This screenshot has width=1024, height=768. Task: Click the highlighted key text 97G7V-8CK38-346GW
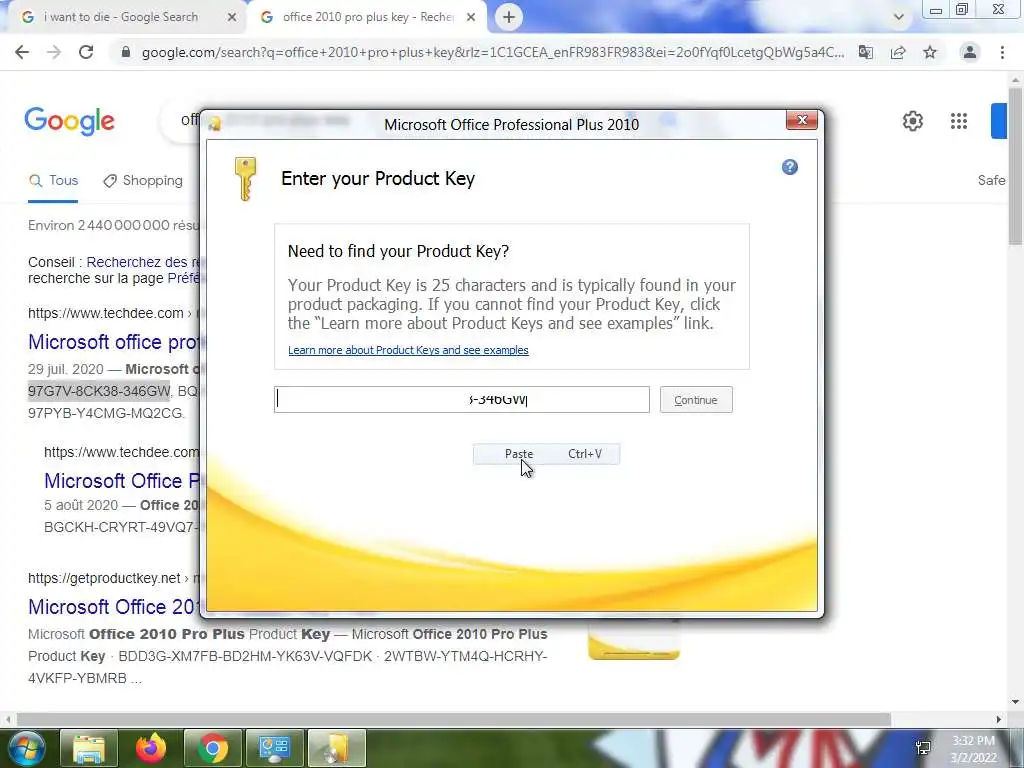tap(99, 391)
